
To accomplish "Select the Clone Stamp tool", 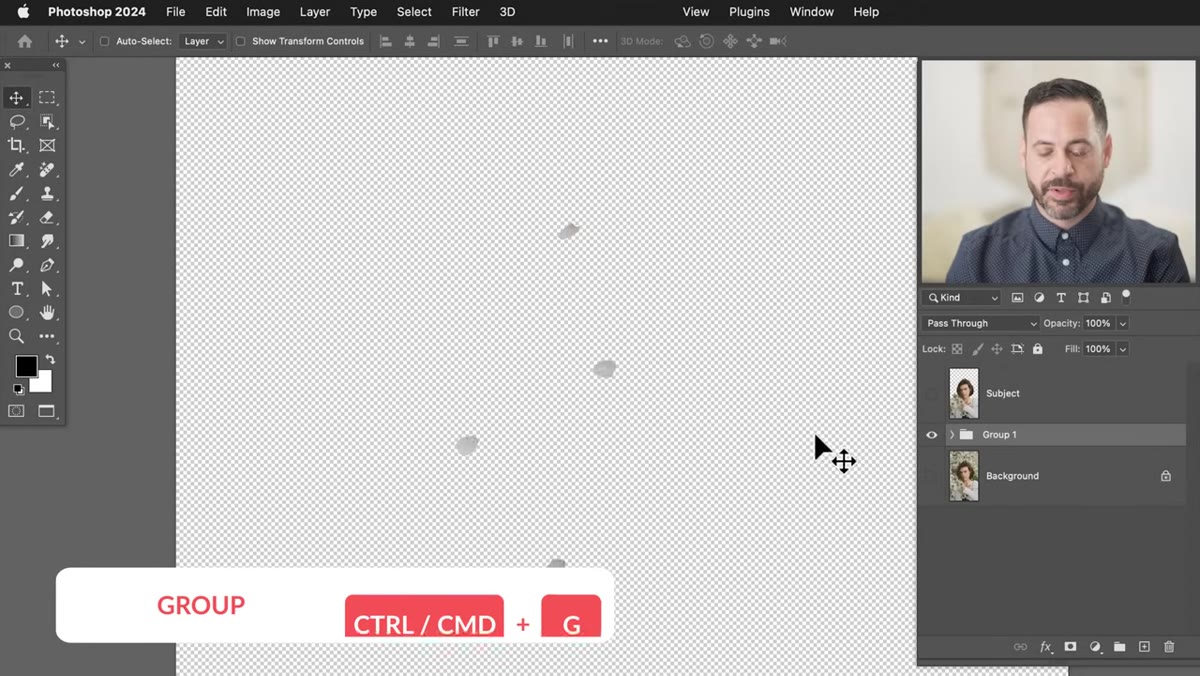I will 47,194.
